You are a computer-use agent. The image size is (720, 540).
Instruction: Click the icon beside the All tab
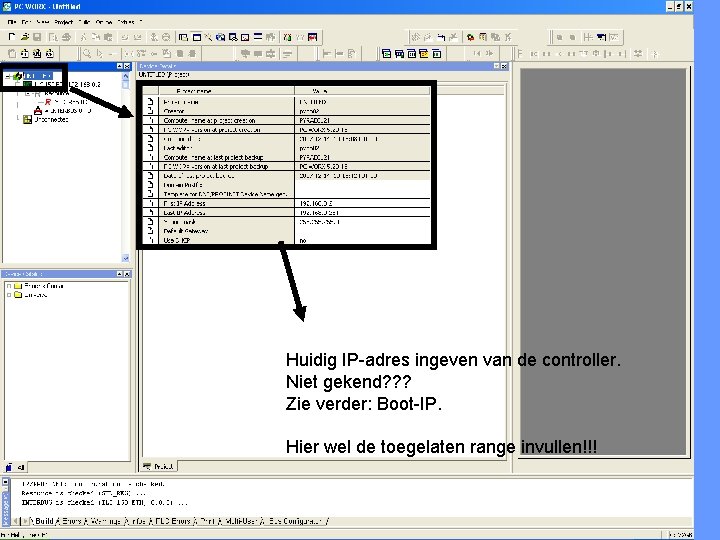coord(9,467)
